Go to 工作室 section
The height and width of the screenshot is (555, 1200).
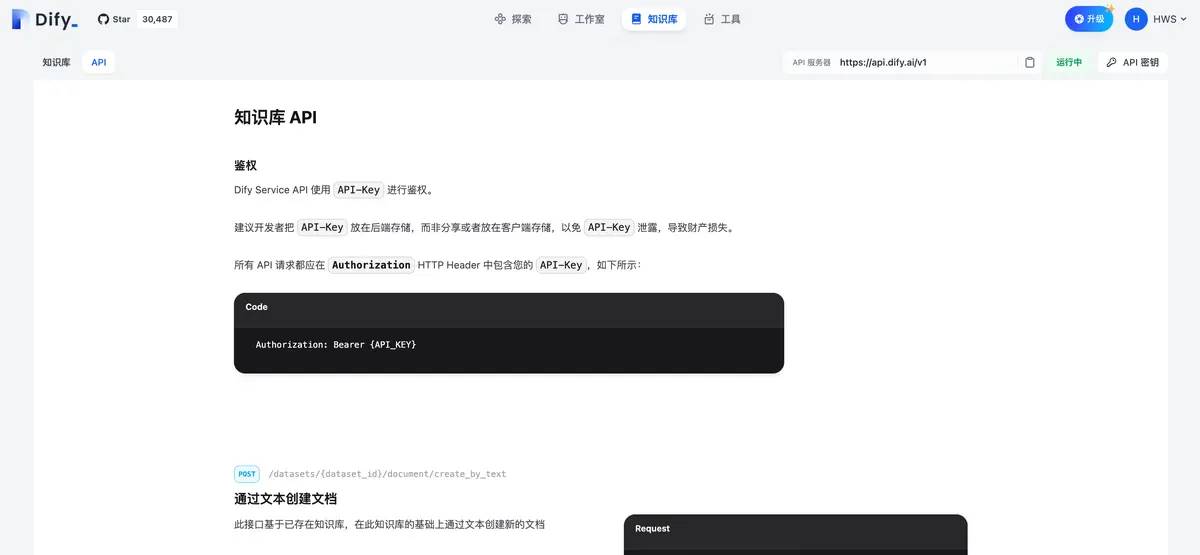581,19
